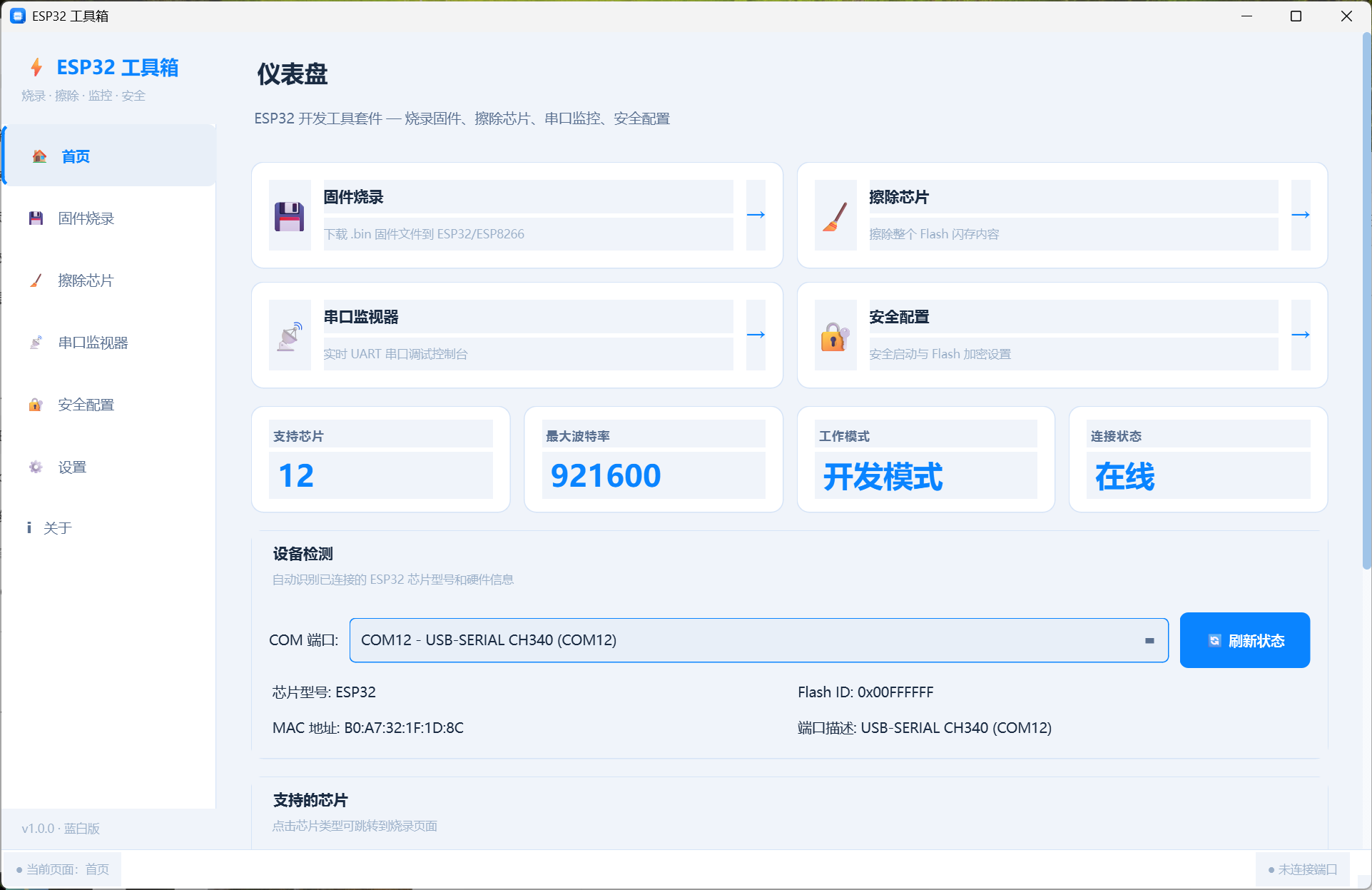Click the 未连接端口 status bar indicator
This screenshot has width=1372, height=890.
(x=1303, y=869)
